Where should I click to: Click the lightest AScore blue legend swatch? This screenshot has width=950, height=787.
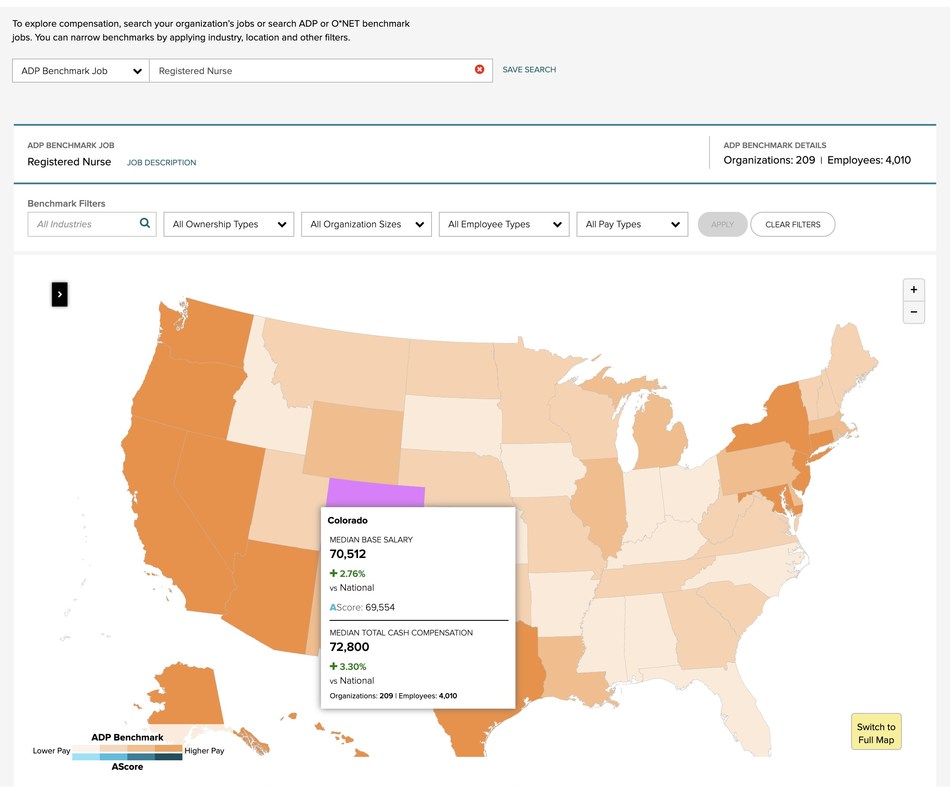point(86,756)
